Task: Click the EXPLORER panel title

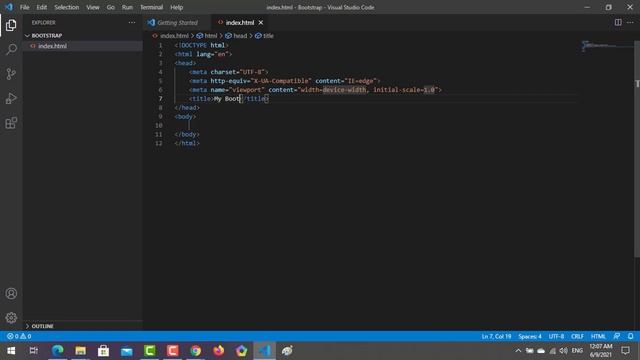Action: coord(44,22)
